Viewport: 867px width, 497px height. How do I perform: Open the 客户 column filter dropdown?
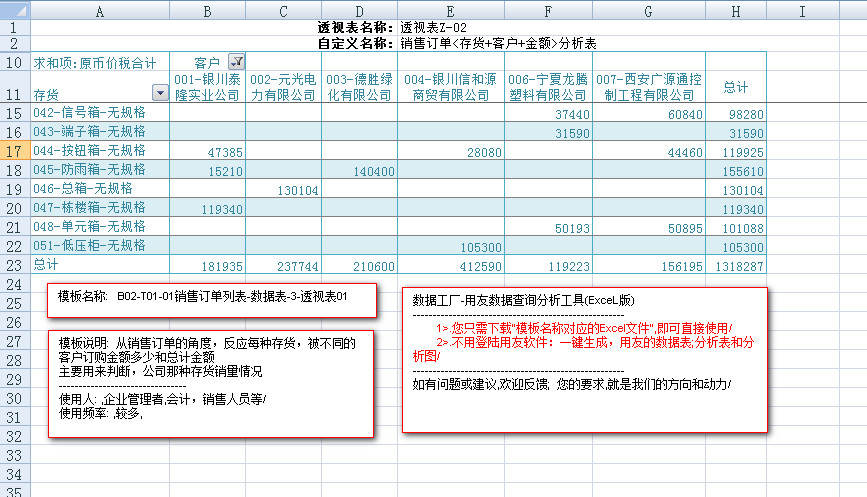(236, 62)
